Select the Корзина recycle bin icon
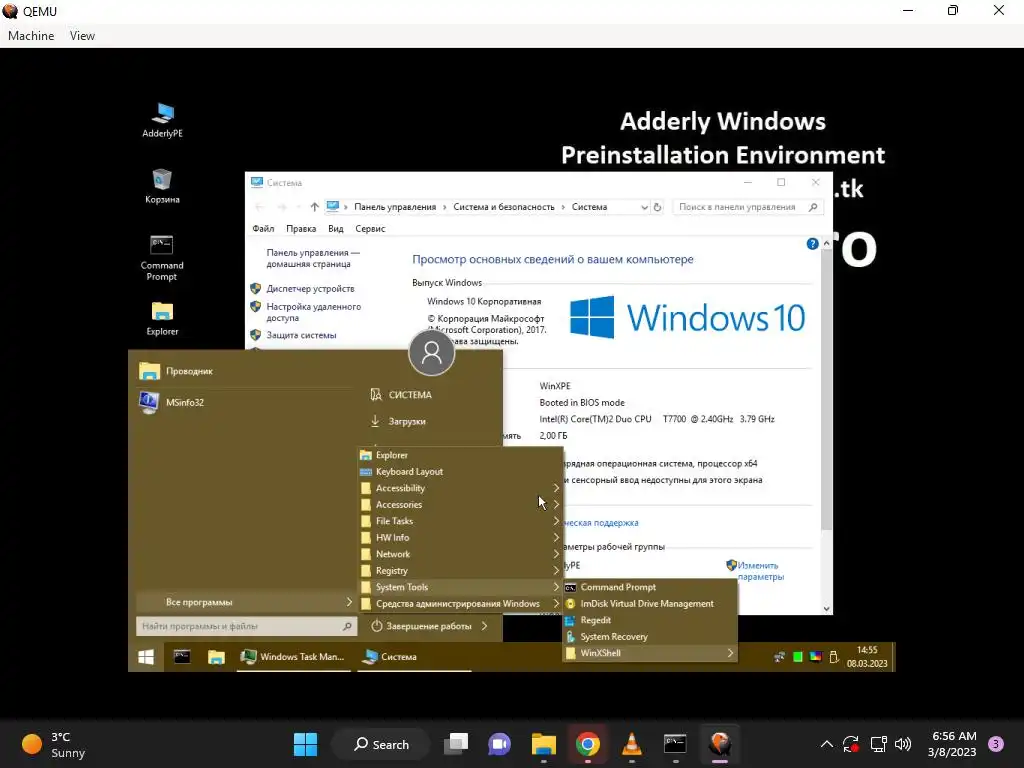Image resolution: width=1024 pixels, height=768 pixels. [162, 186]
